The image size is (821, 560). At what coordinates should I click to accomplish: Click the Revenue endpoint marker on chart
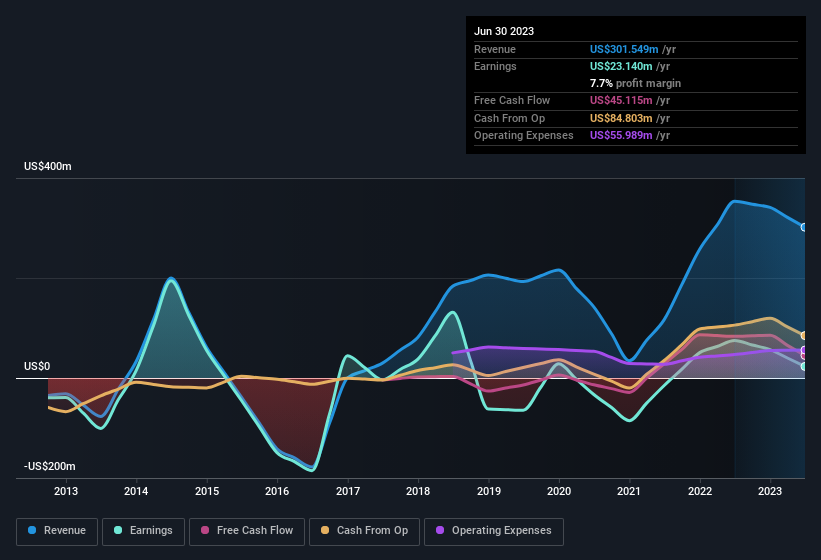[x=804, y=227]
